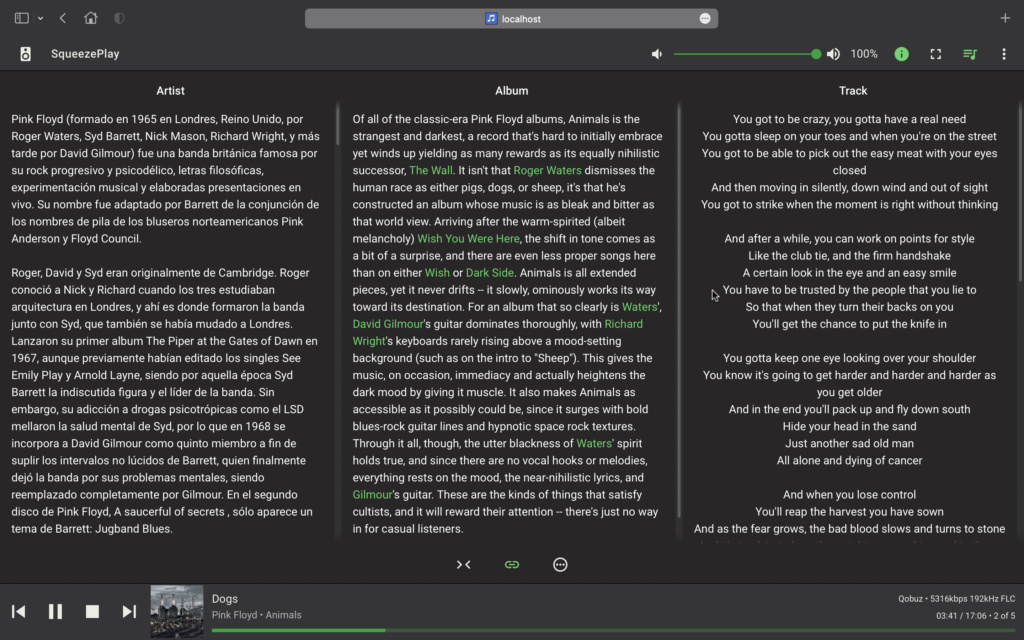
Task: Open the Dark Side link
Action: coord(490,272)
